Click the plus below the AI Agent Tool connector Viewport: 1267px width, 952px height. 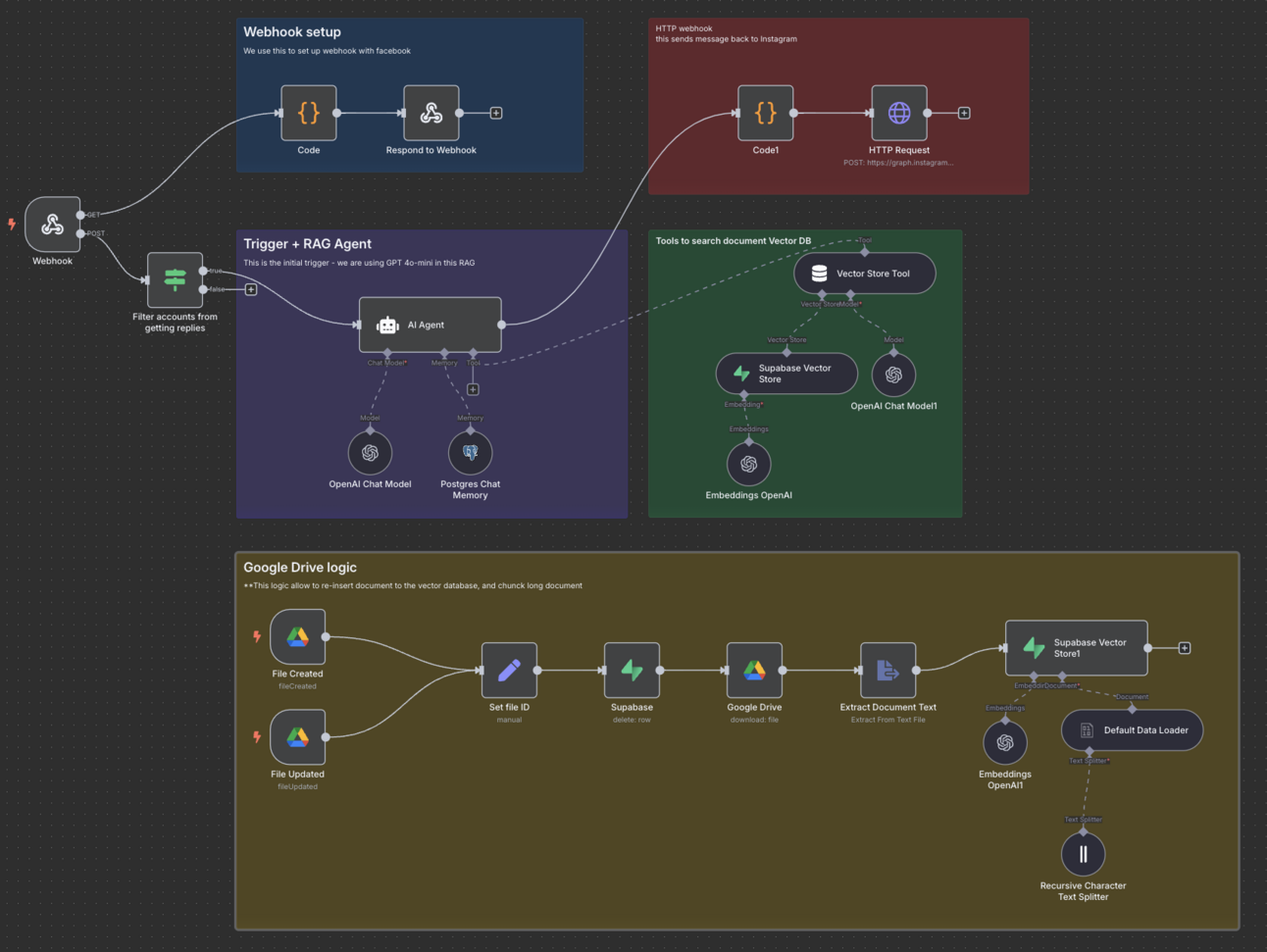[473, 388]
